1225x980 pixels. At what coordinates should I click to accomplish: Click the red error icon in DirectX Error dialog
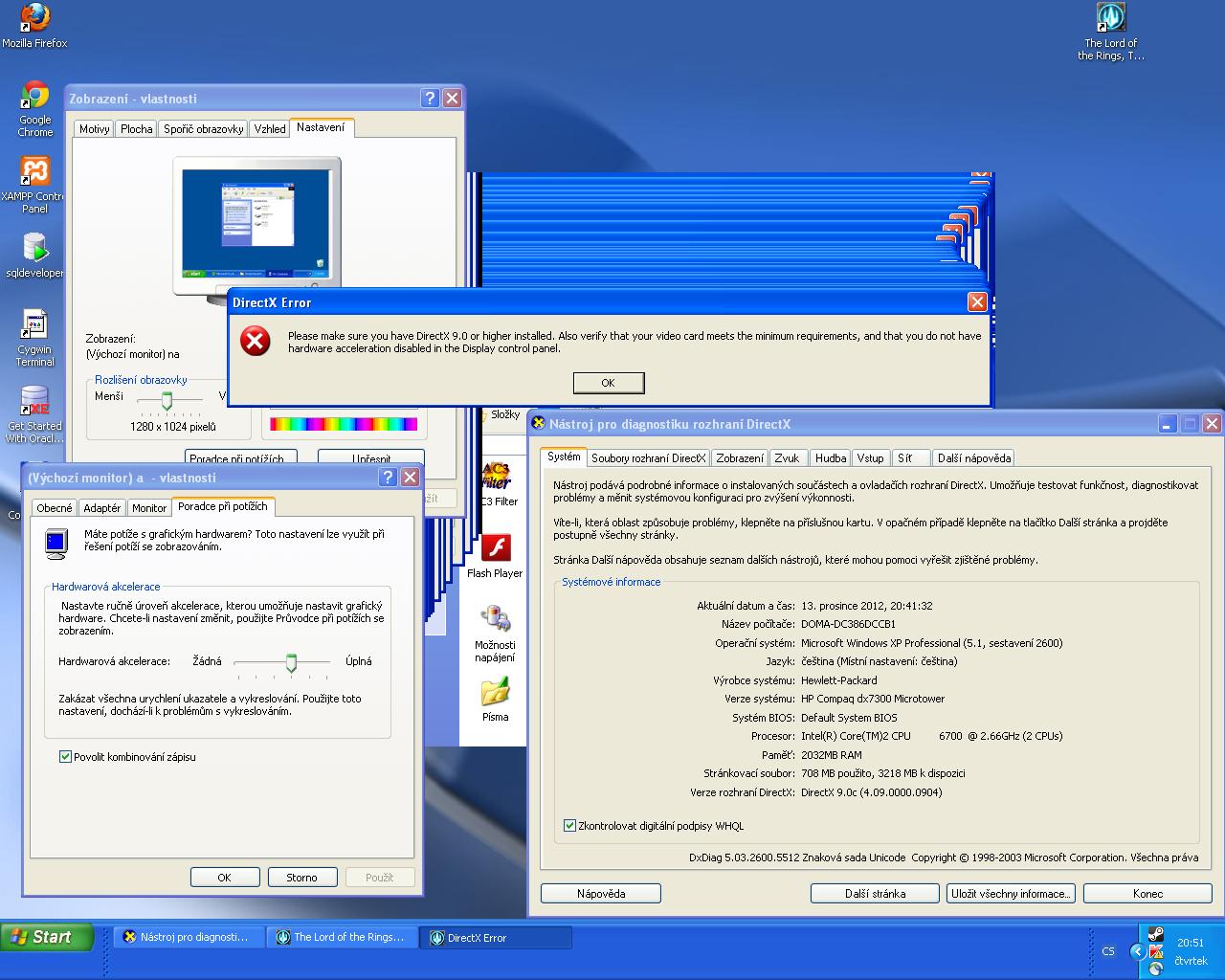(x=255, y=342)
